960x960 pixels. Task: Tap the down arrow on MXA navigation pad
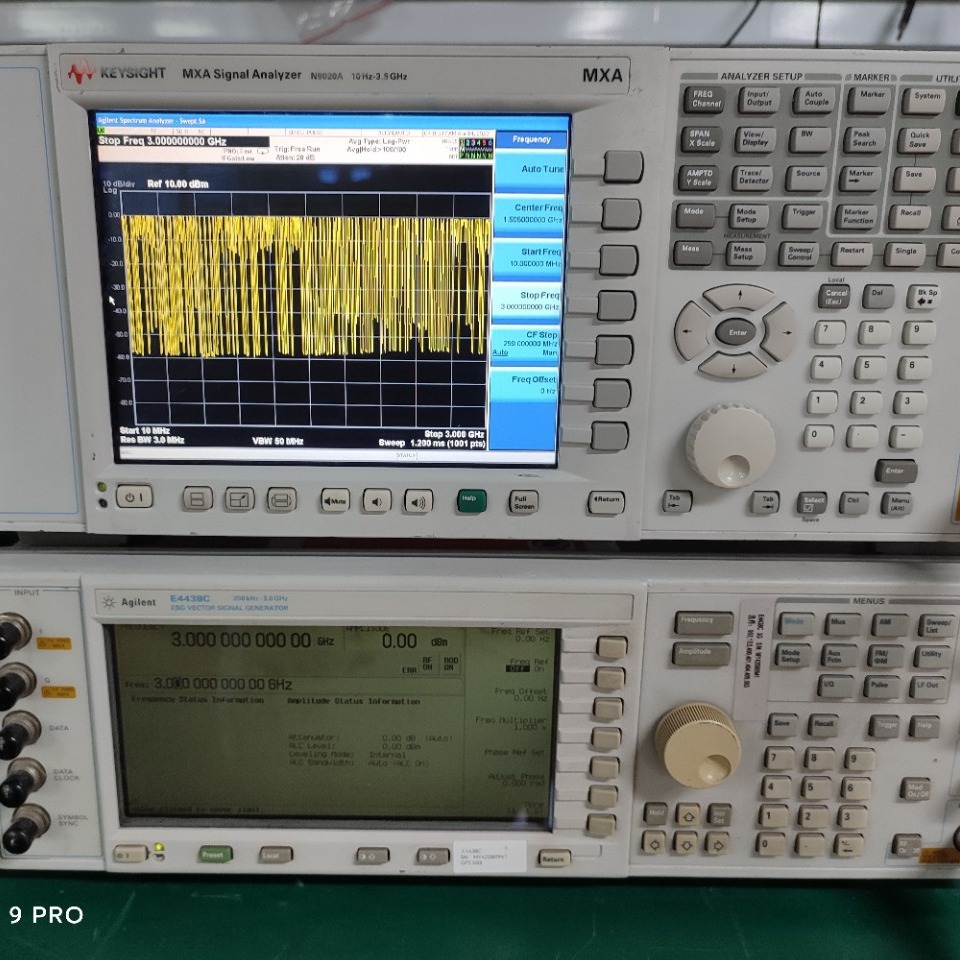tap(733, 366)
